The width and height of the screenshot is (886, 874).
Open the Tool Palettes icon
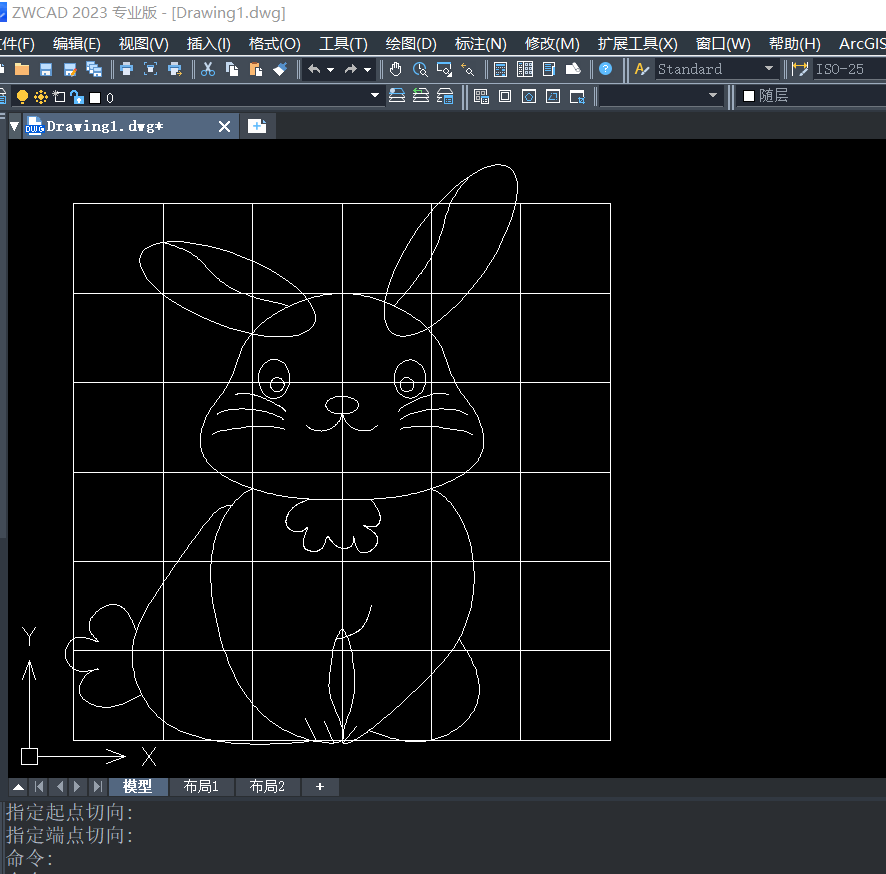549,69
